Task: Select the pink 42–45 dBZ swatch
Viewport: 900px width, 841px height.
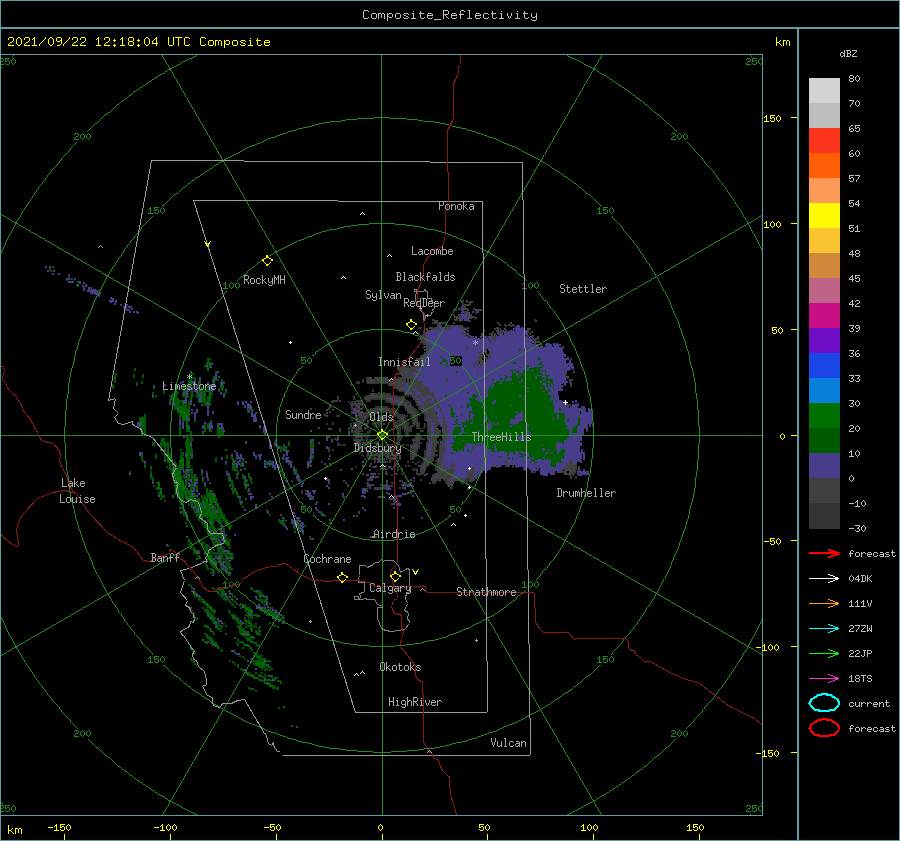Action: pyautogui.click(x=824, y=290)
